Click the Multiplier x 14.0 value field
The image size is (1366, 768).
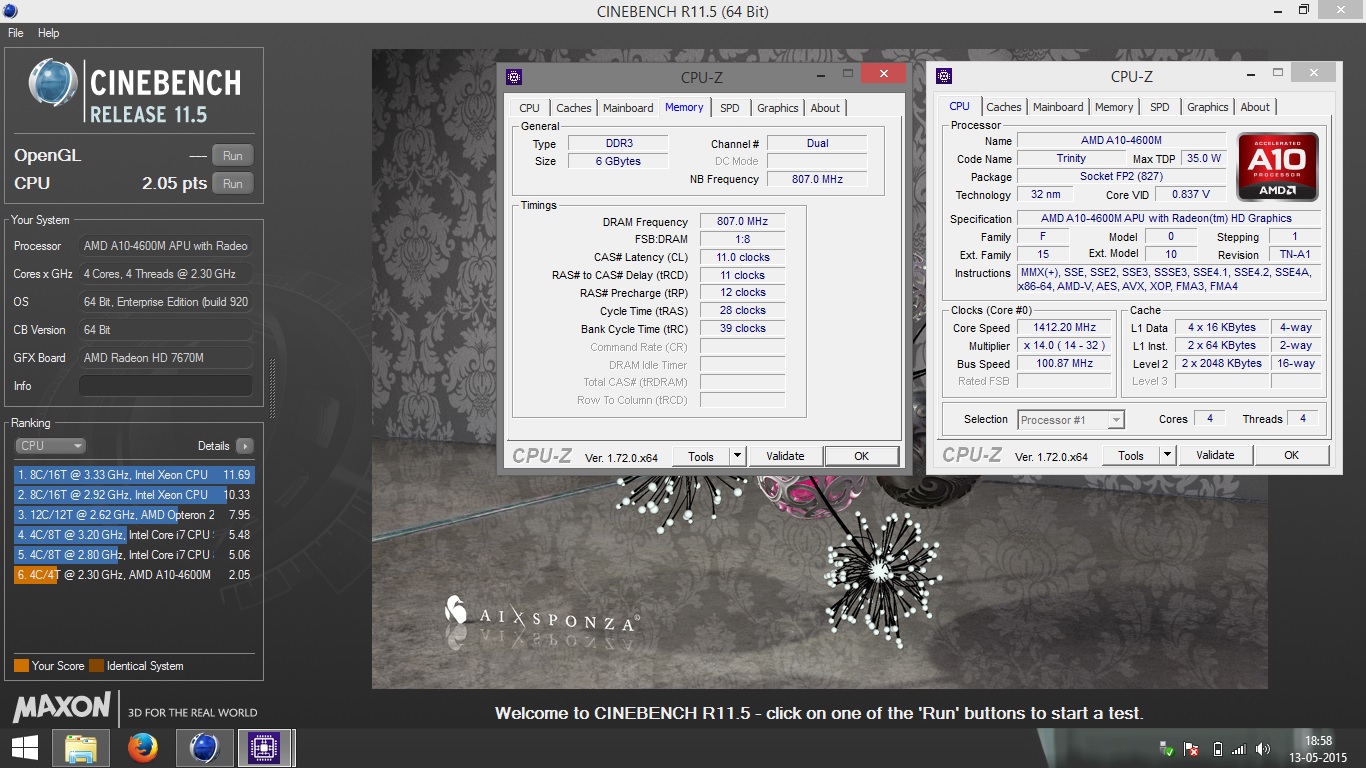point(1064,345)
